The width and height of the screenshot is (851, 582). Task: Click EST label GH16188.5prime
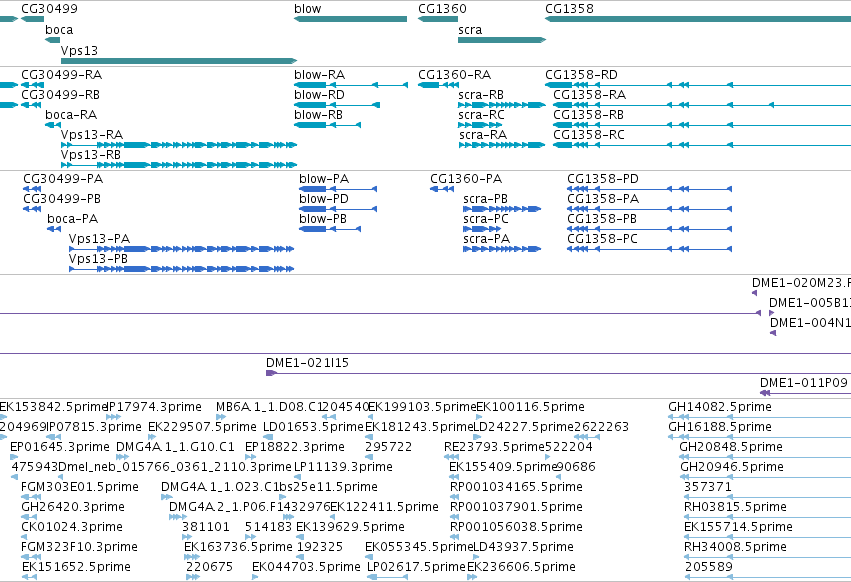point(720,427)
